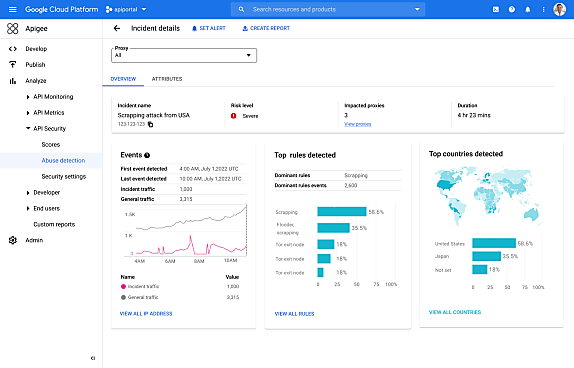Open the Proxy dropdown
Image resolution: width=574 pixels, height=368 pixels.
pyautogui.click(x=184, y=55)
